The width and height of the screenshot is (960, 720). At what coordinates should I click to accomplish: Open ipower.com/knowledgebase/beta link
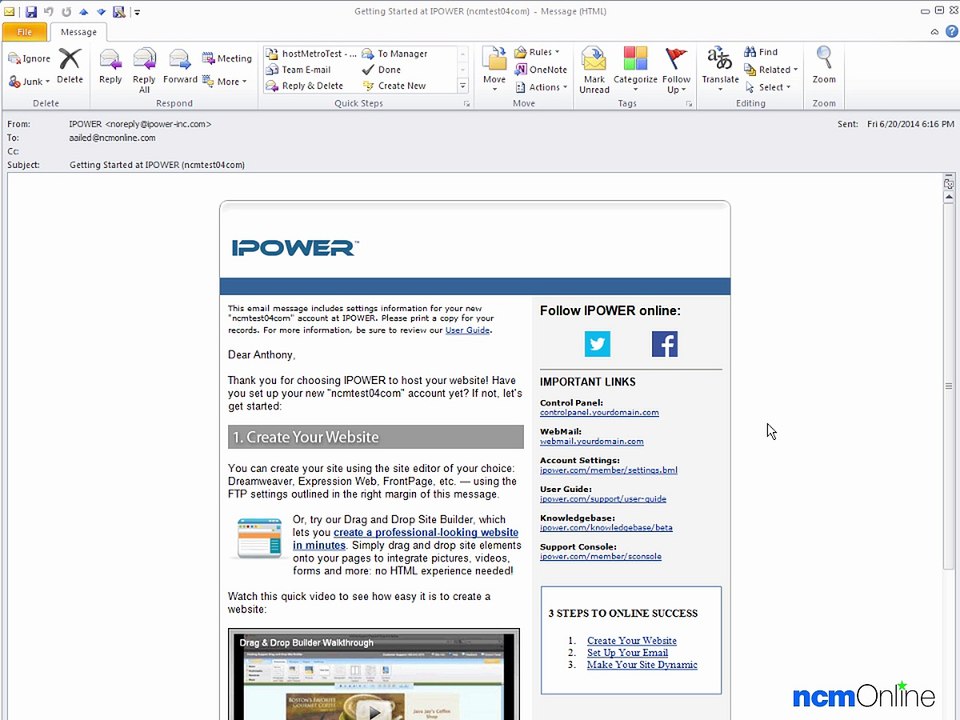(x=606, y=527)
